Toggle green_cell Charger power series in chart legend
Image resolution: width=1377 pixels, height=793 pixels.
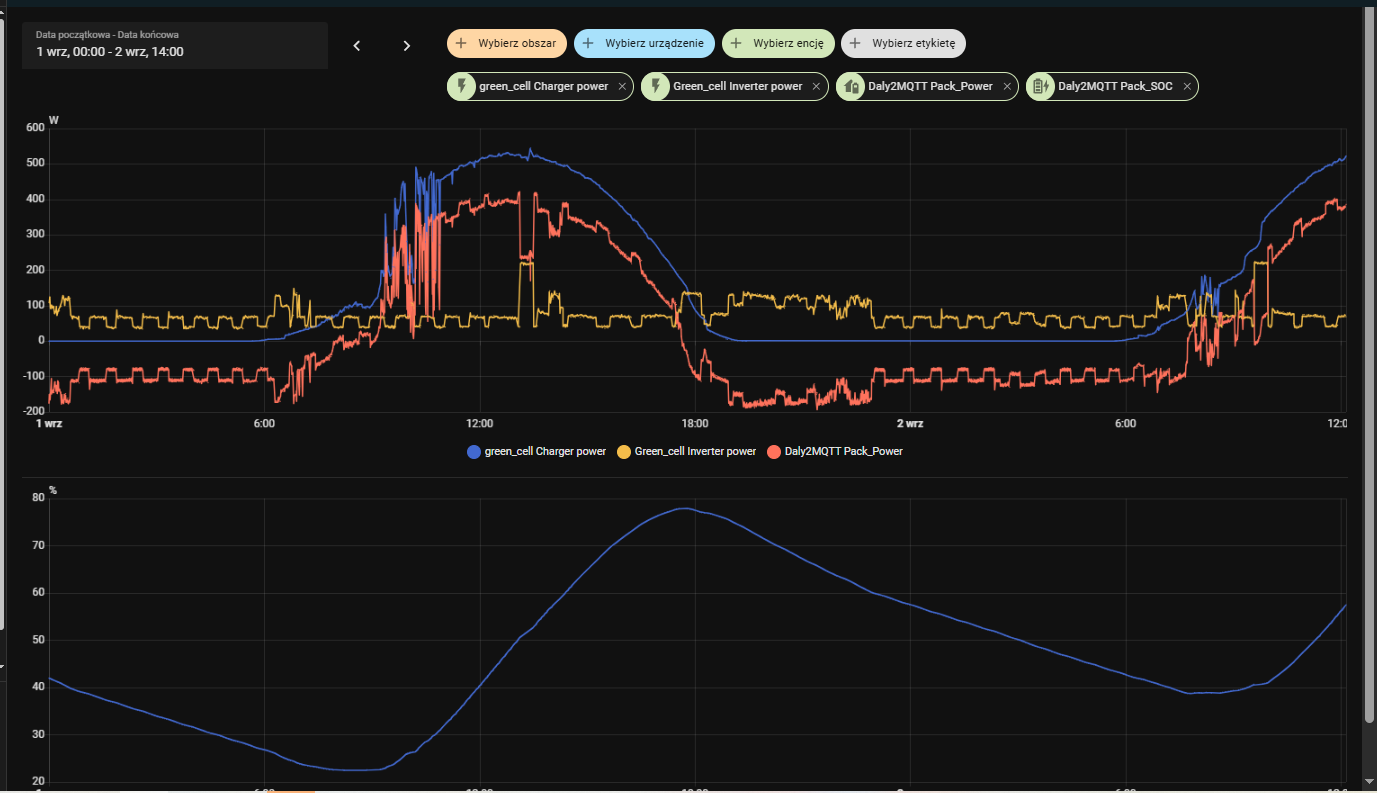(x=537, y=452)
